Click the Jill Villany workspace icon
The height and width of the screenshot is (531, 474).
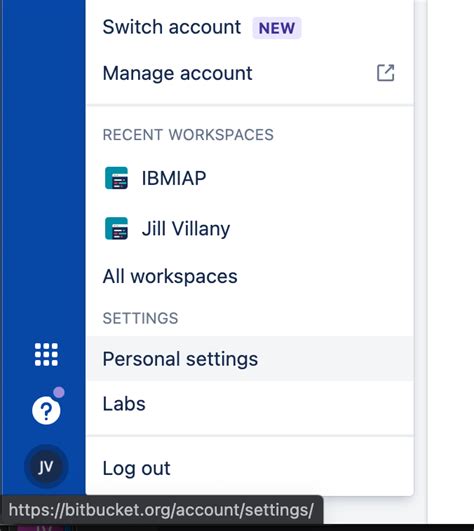[x=116, y=229]
